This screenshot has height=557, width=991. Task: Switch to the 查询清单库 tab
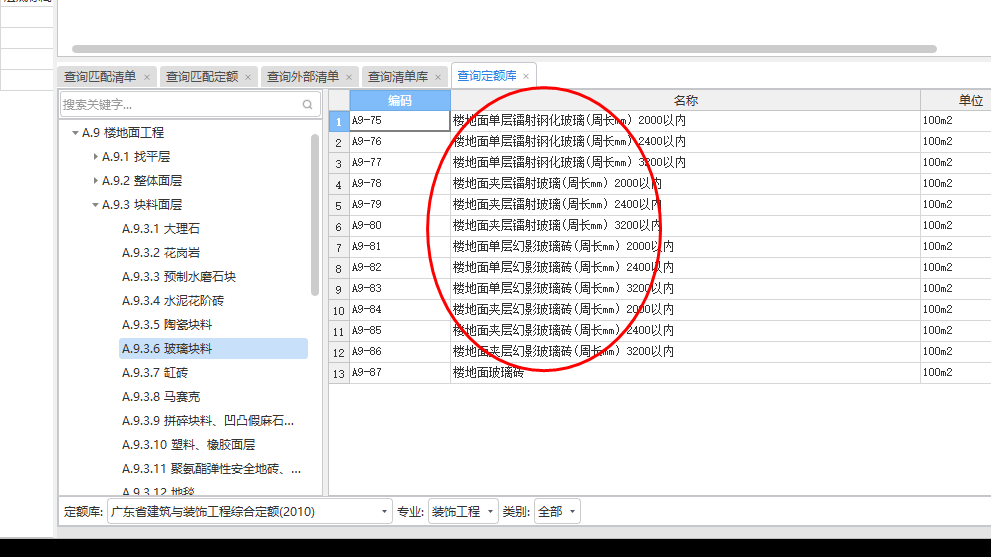coord(398,77)
